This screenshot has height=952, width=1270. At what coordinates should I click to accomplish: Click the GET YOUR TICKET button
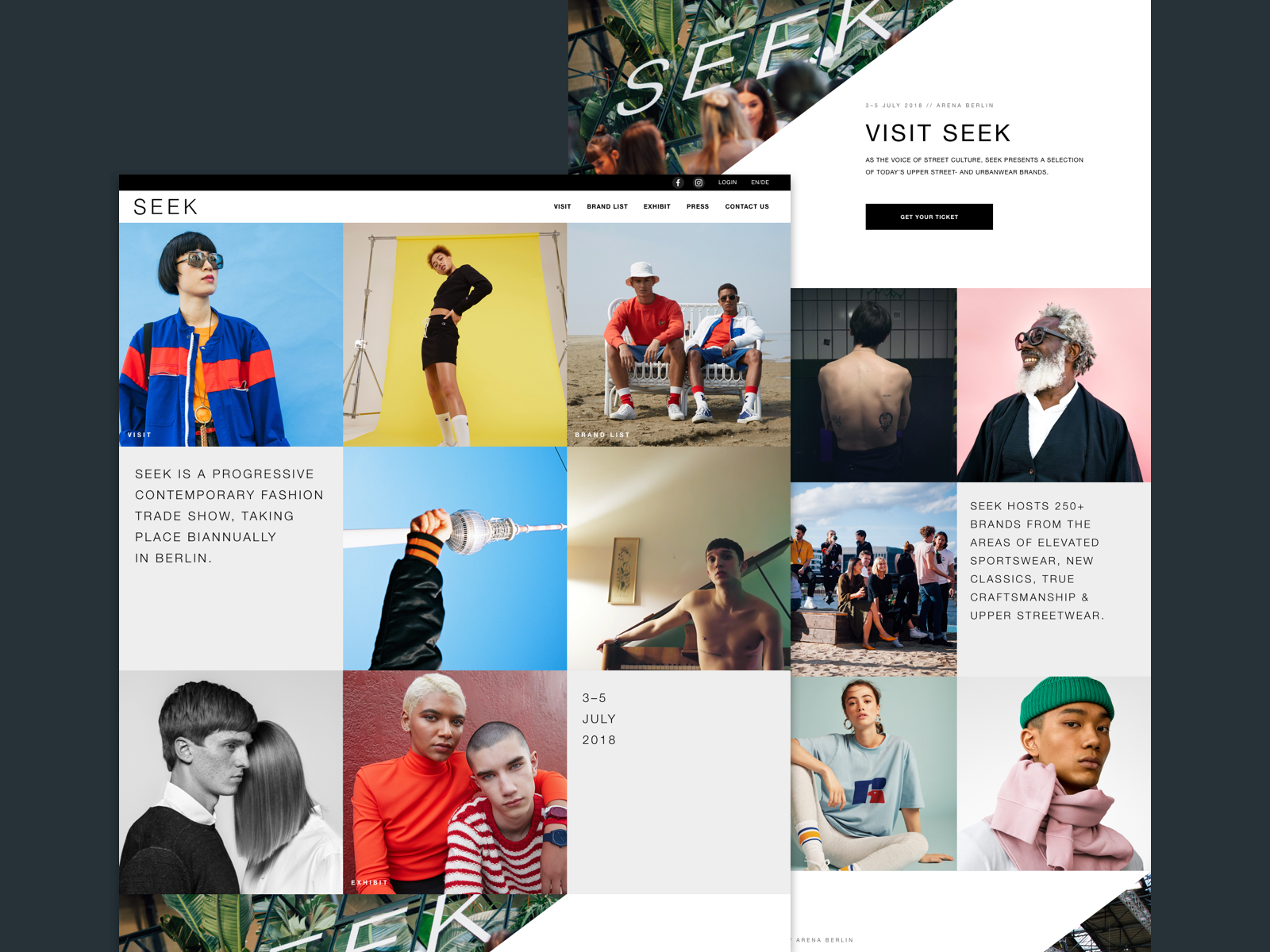[x=929, y=217]
